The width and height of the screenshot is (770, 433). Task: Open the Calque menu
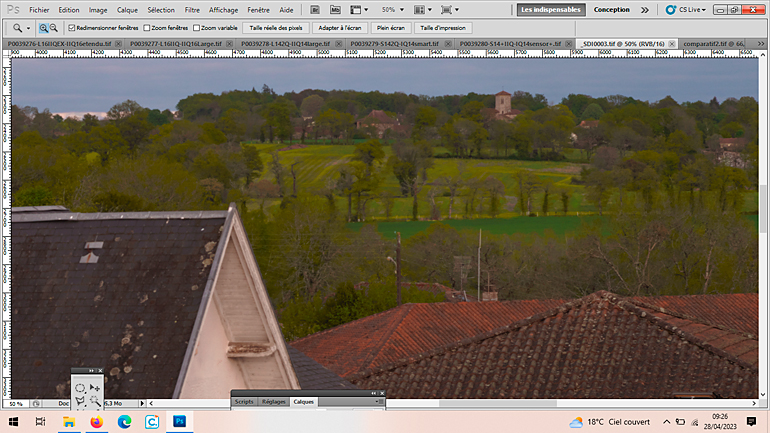click(127, 10)
